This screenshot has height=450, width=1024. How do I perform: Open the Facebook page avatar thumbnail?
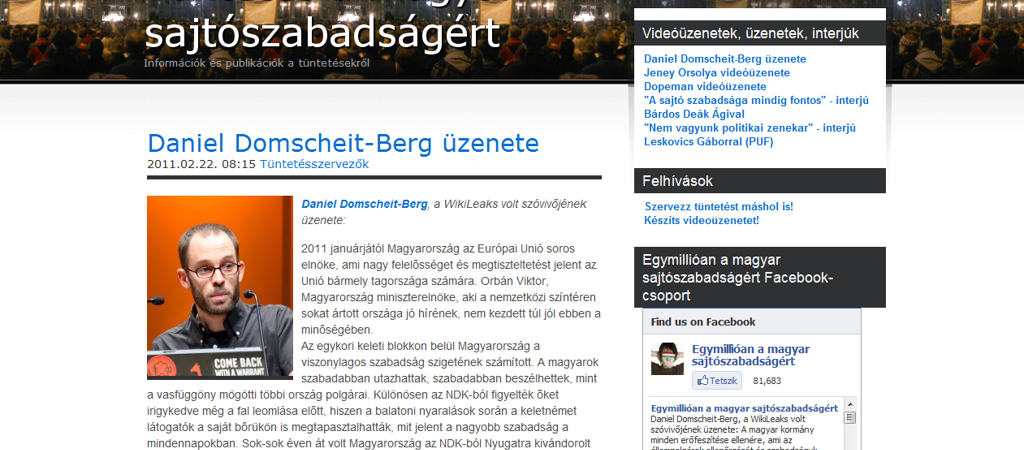[x=667, y=359]
